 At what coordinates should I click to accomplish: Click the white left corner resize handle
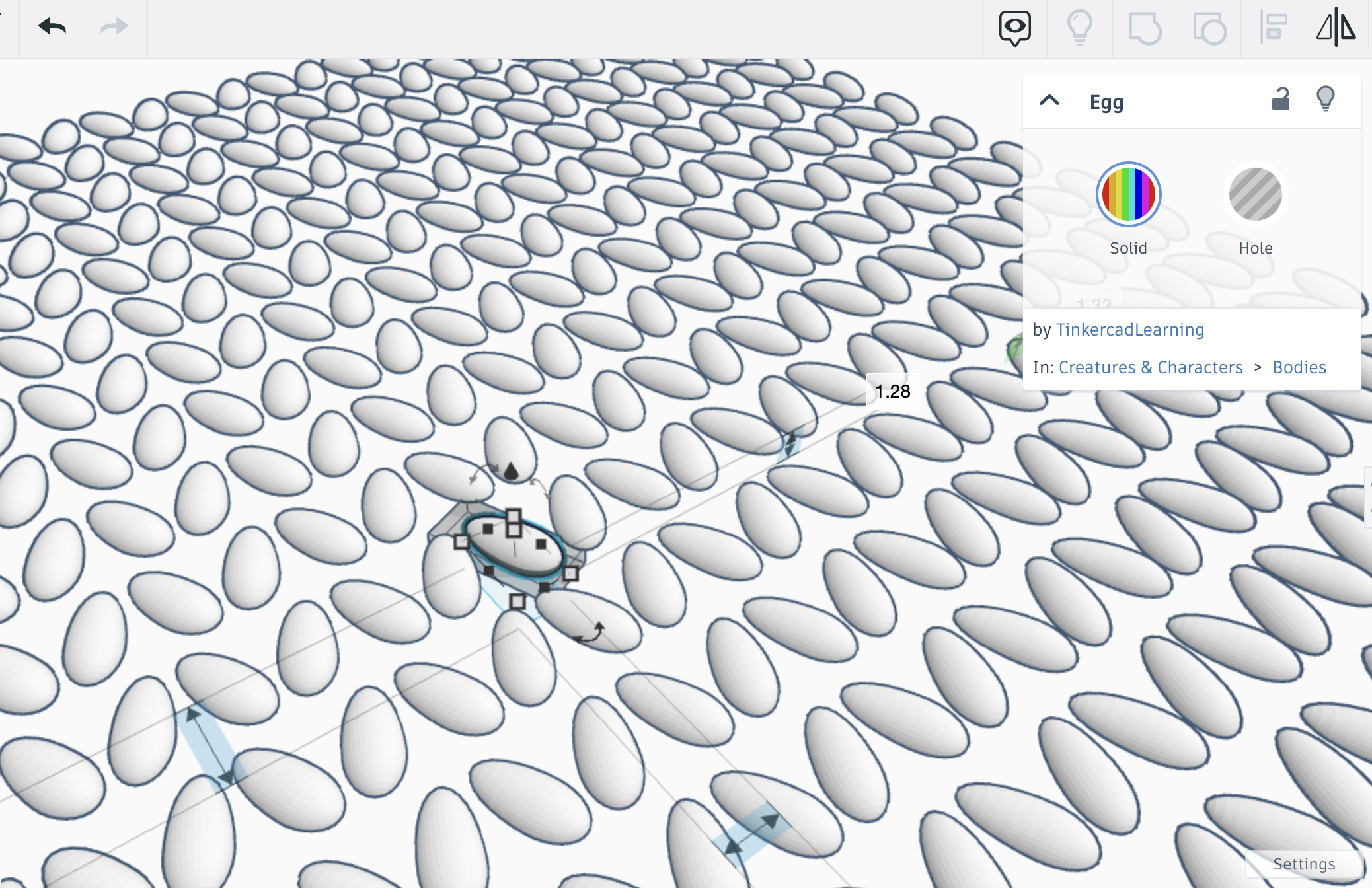[461, 542]
